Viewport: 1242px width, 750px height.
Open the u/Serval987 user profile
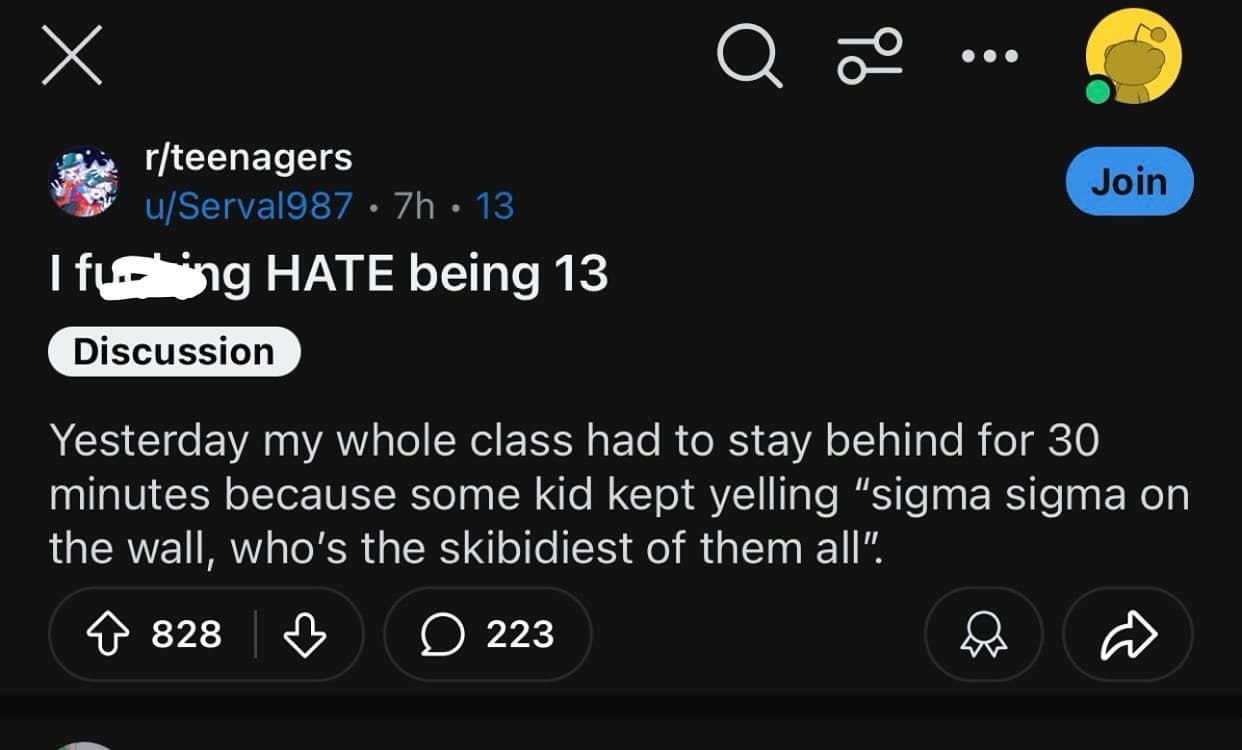(x=249, y=206)
